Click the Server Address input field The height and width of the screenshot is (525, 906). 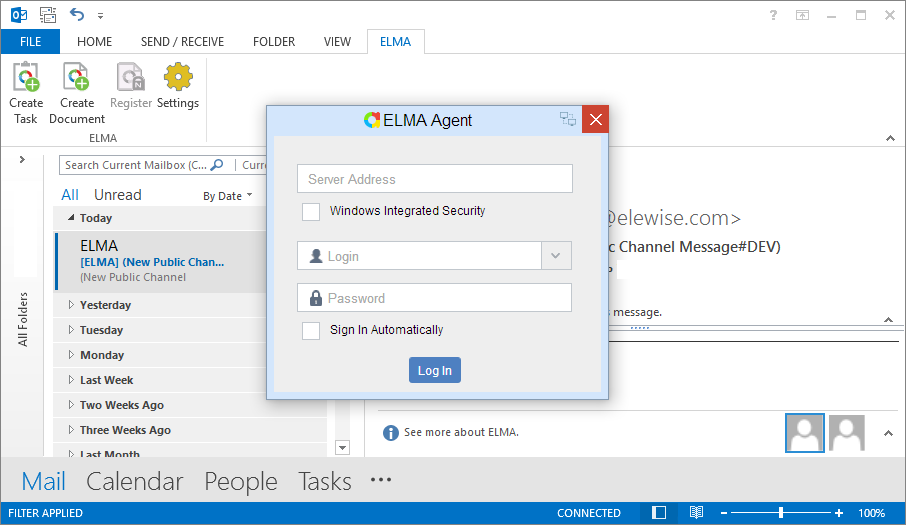(435, 179)
